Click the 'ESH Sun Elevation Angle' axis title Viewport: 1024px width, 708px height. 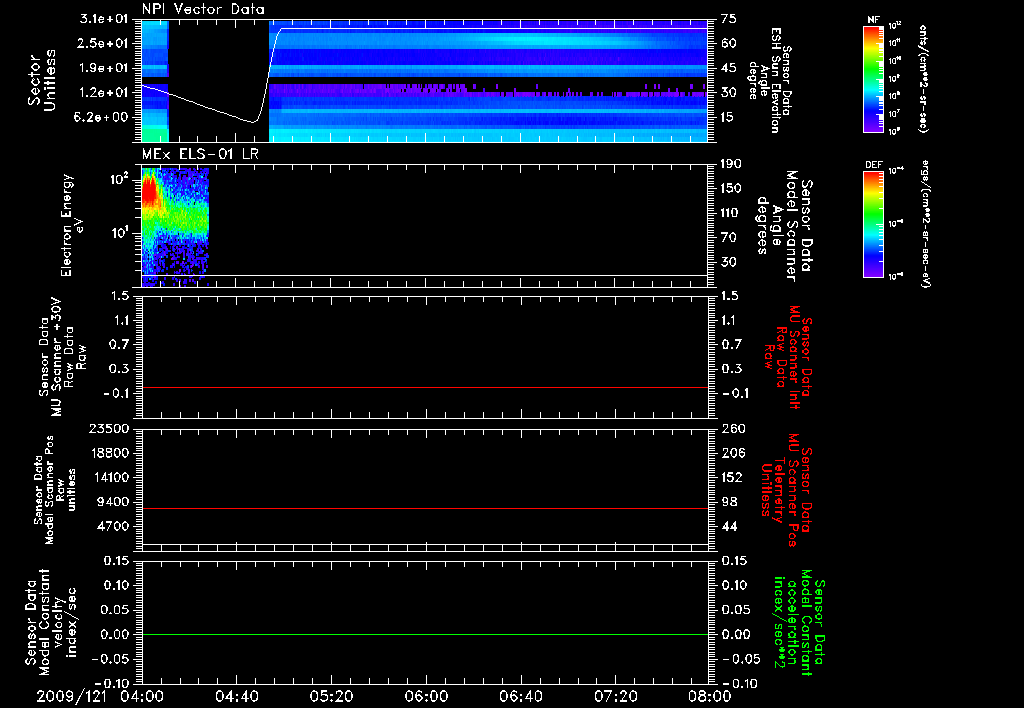click(x=770, y=80)
